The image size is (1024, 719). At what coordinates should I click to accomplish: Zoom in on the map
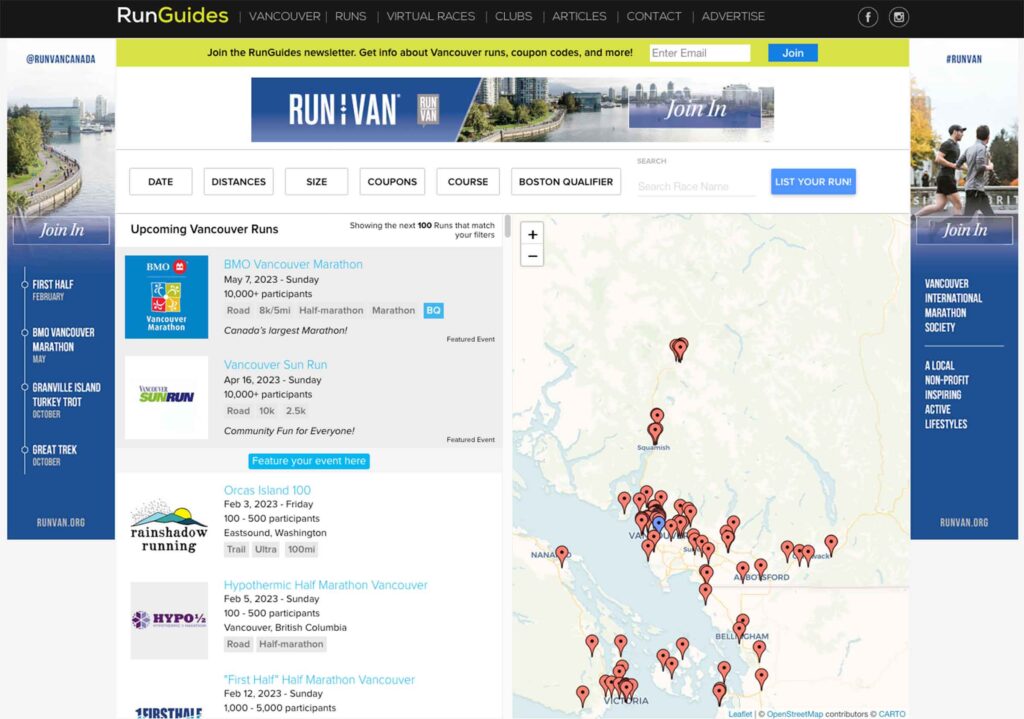click(x=532, y=234)
